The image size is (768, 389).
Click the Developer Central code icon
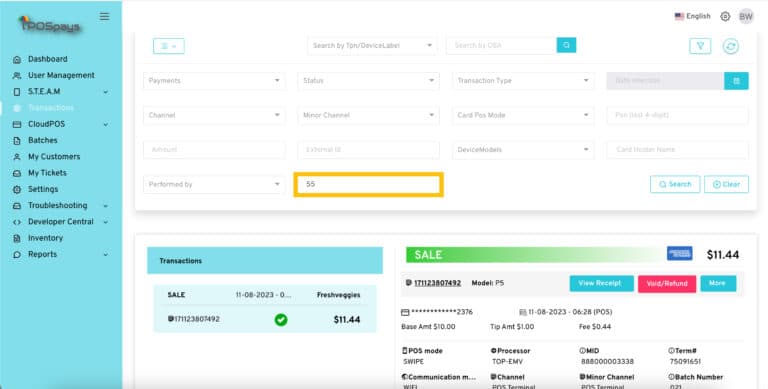point(17,222)
